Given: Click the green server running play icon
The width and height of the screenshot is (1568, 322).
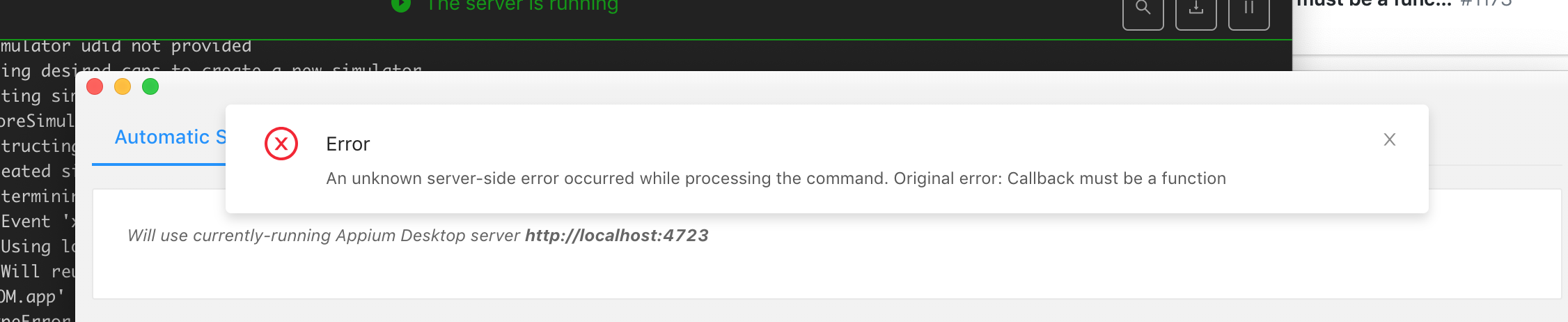Looking at the screenshot, I should (x=401, y=6).
